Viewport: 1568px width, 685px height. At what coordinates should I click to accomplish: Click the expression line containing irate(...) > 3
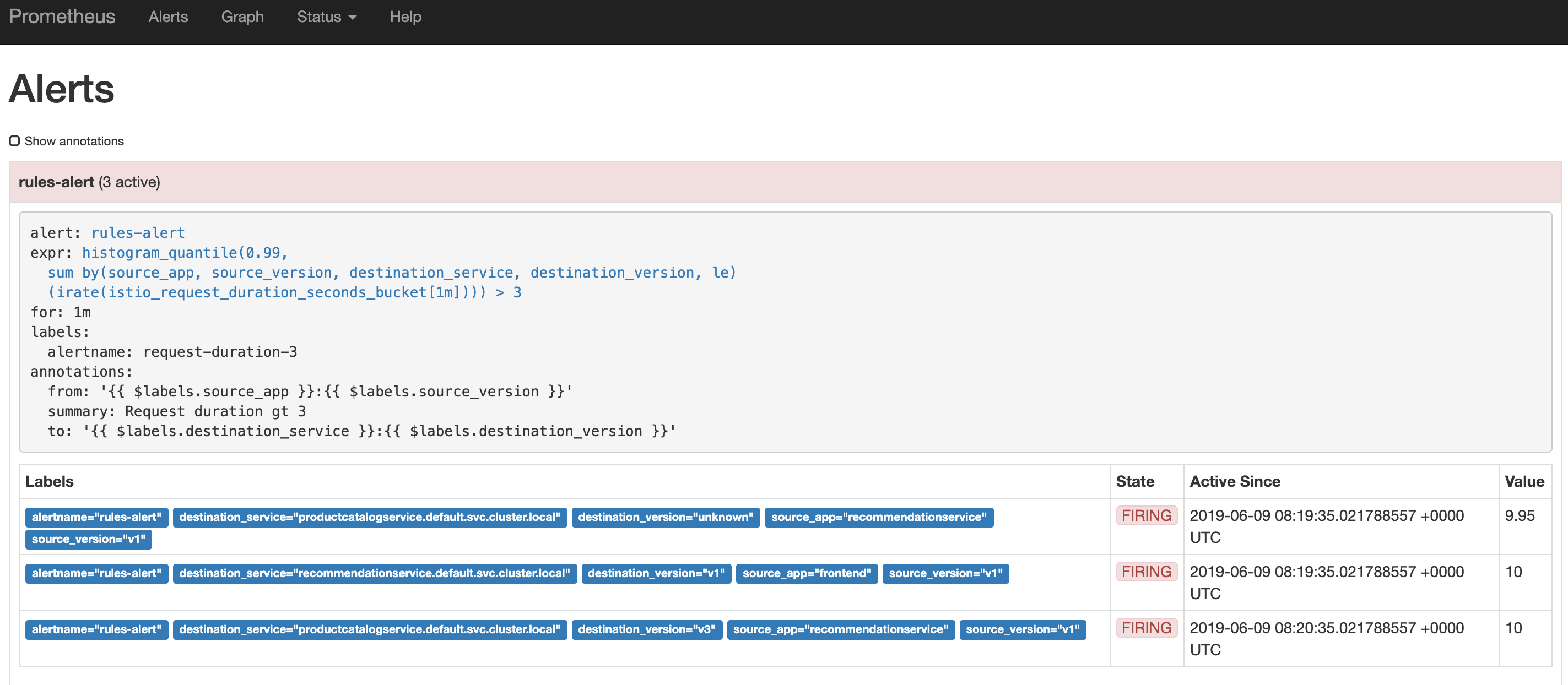click(x=284, y=292)
